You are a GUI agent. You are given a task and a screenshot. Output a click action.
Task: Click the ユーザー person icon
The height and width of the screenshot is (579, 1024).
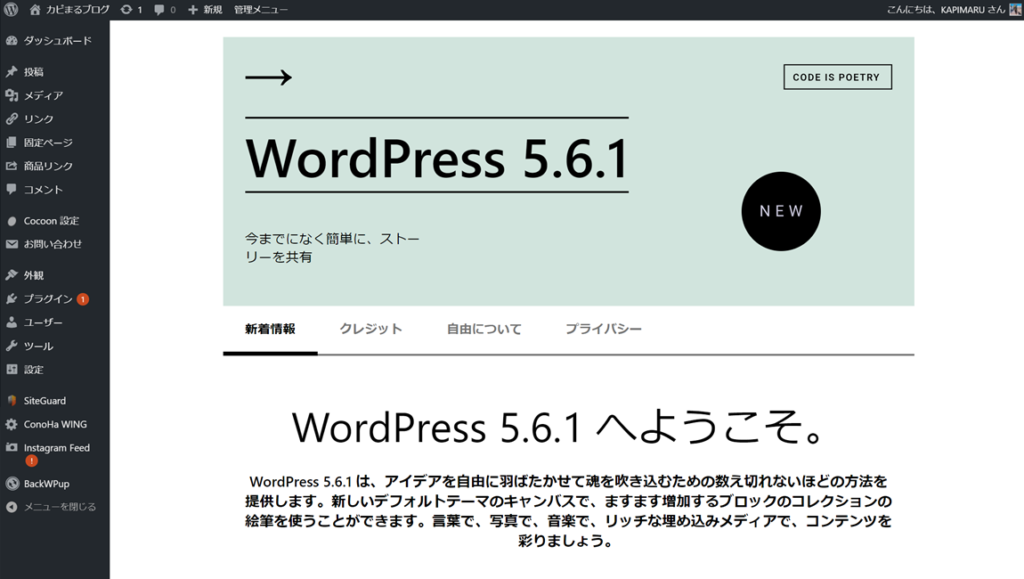point(11,322)
